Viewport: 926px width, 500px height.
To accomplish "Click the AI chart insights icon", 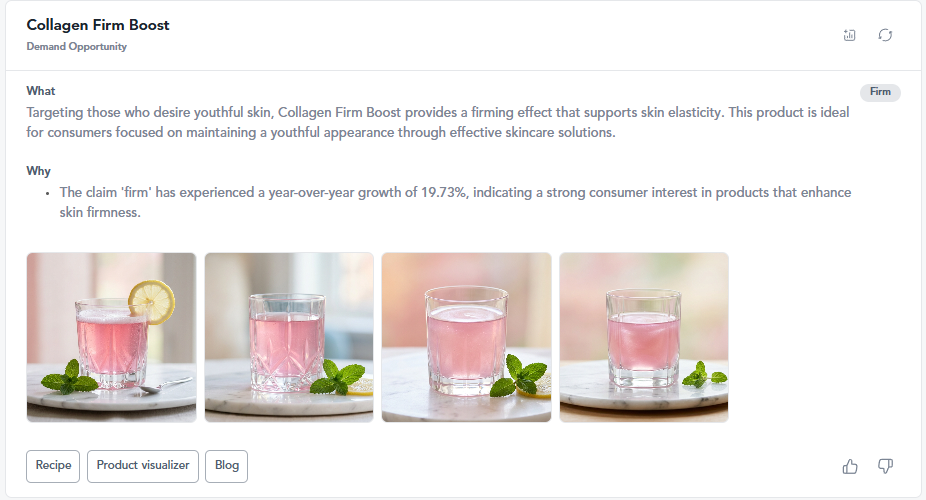I will pyautogui.click(x=849, y=35).
